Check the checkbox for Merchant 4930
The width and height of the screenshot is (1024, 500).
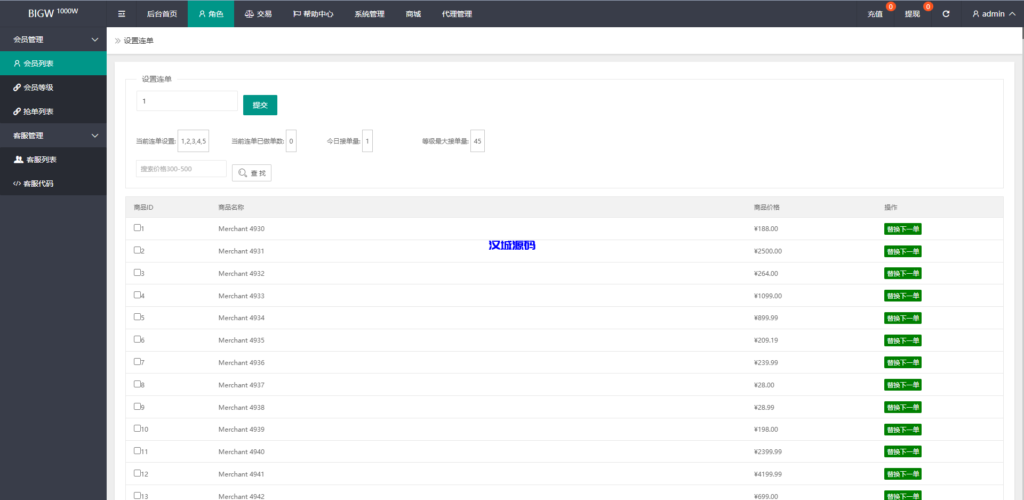pos(138,228)
